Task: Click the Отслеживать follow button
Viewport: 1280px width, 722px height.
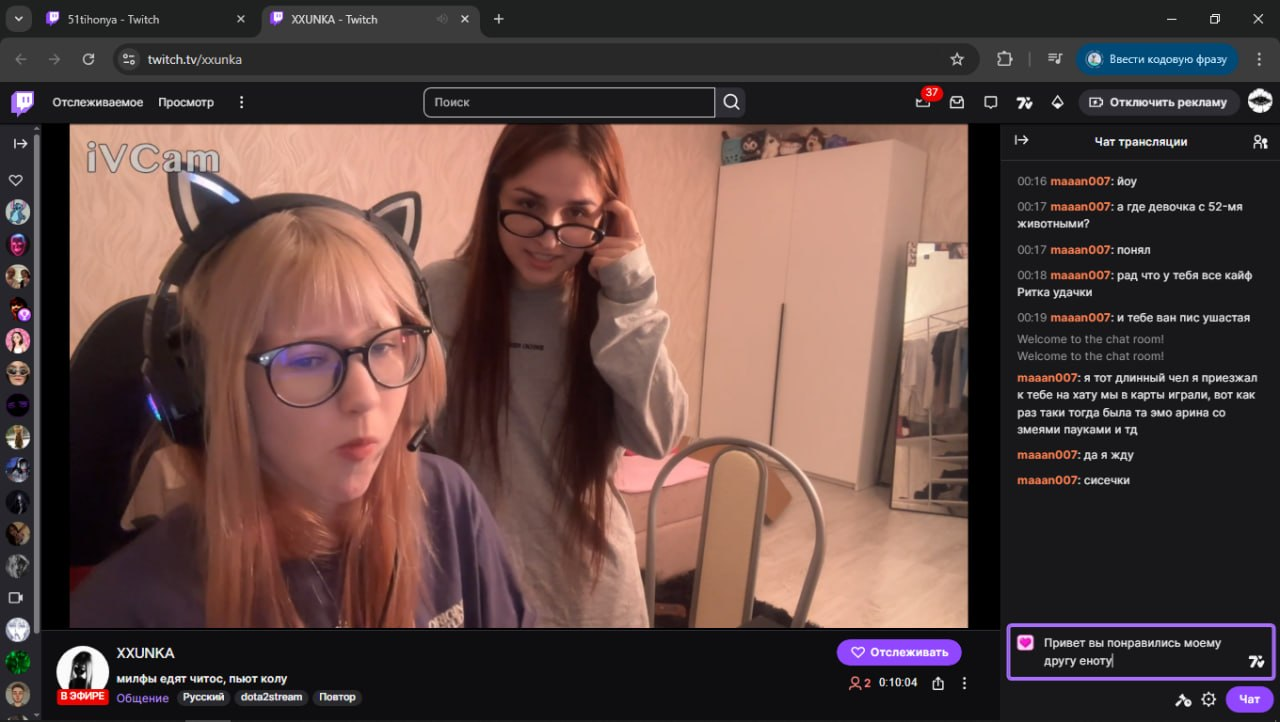Action: pyautogui.click(x=899, y=652)
